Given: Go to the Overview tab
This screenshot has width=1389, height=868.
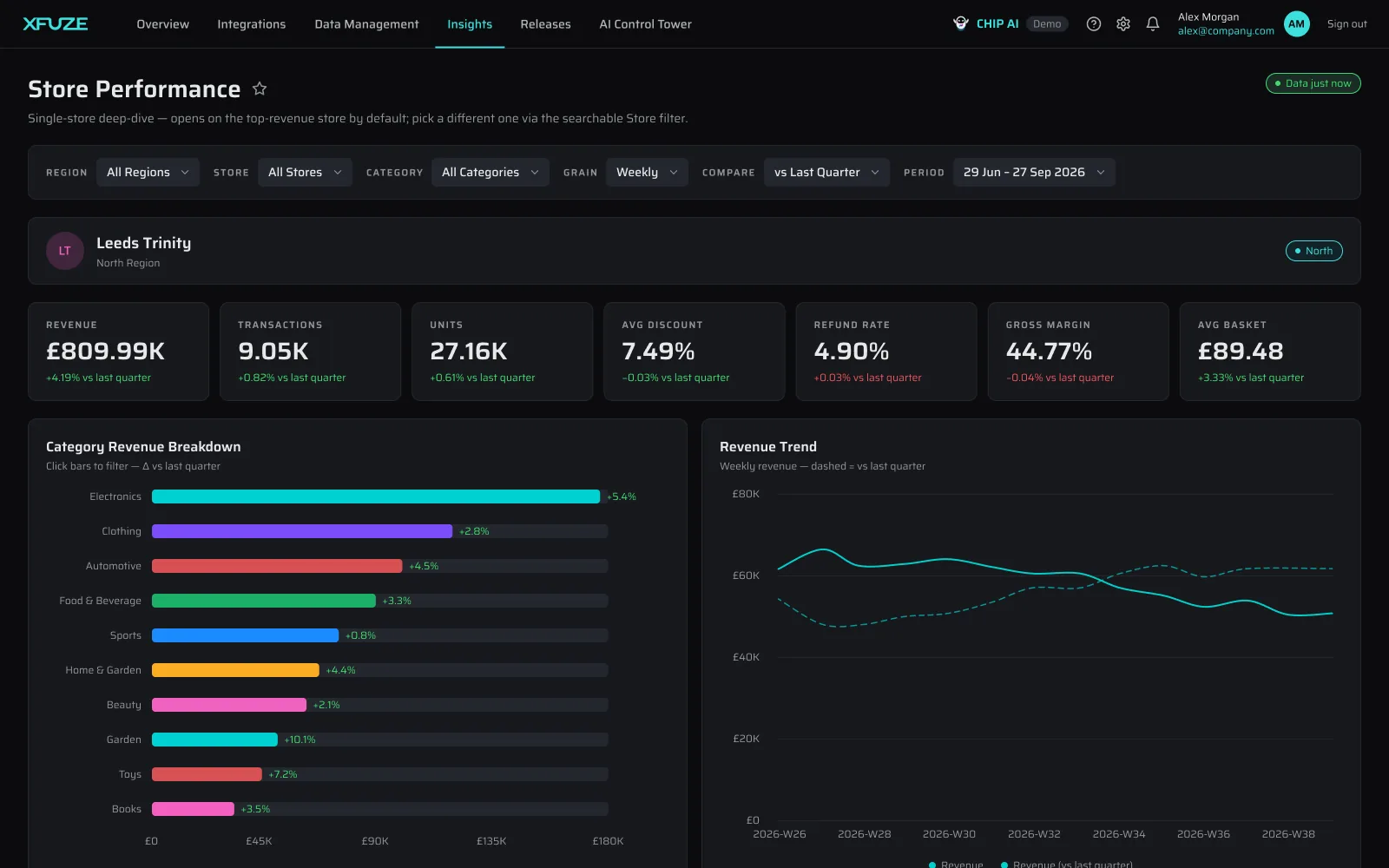Looking at the screenshot, I should pyautogui.click(x=162, y=24).
